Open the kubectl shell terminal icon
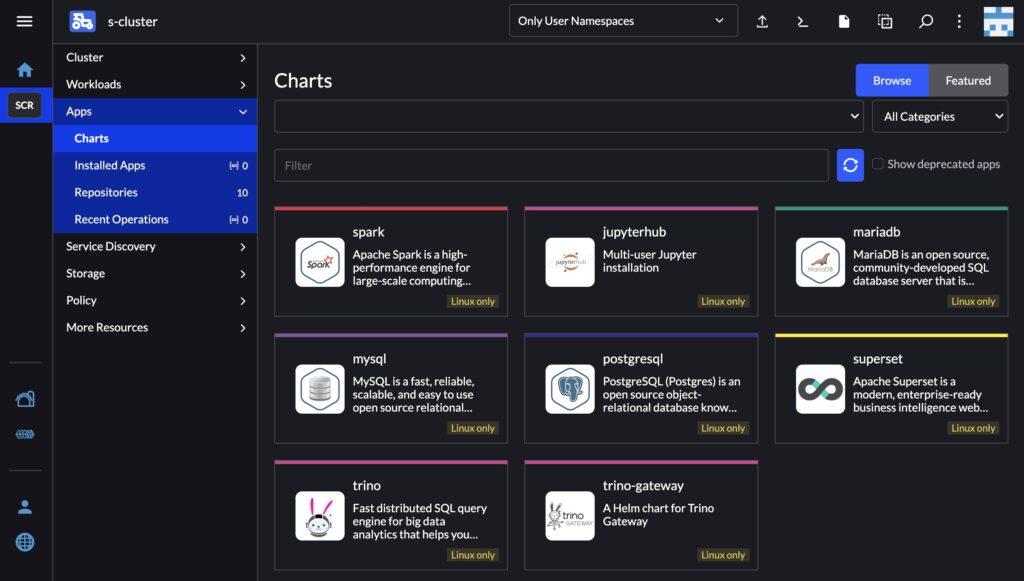This screenshot has width=1024, height=581. pos(802,21)
